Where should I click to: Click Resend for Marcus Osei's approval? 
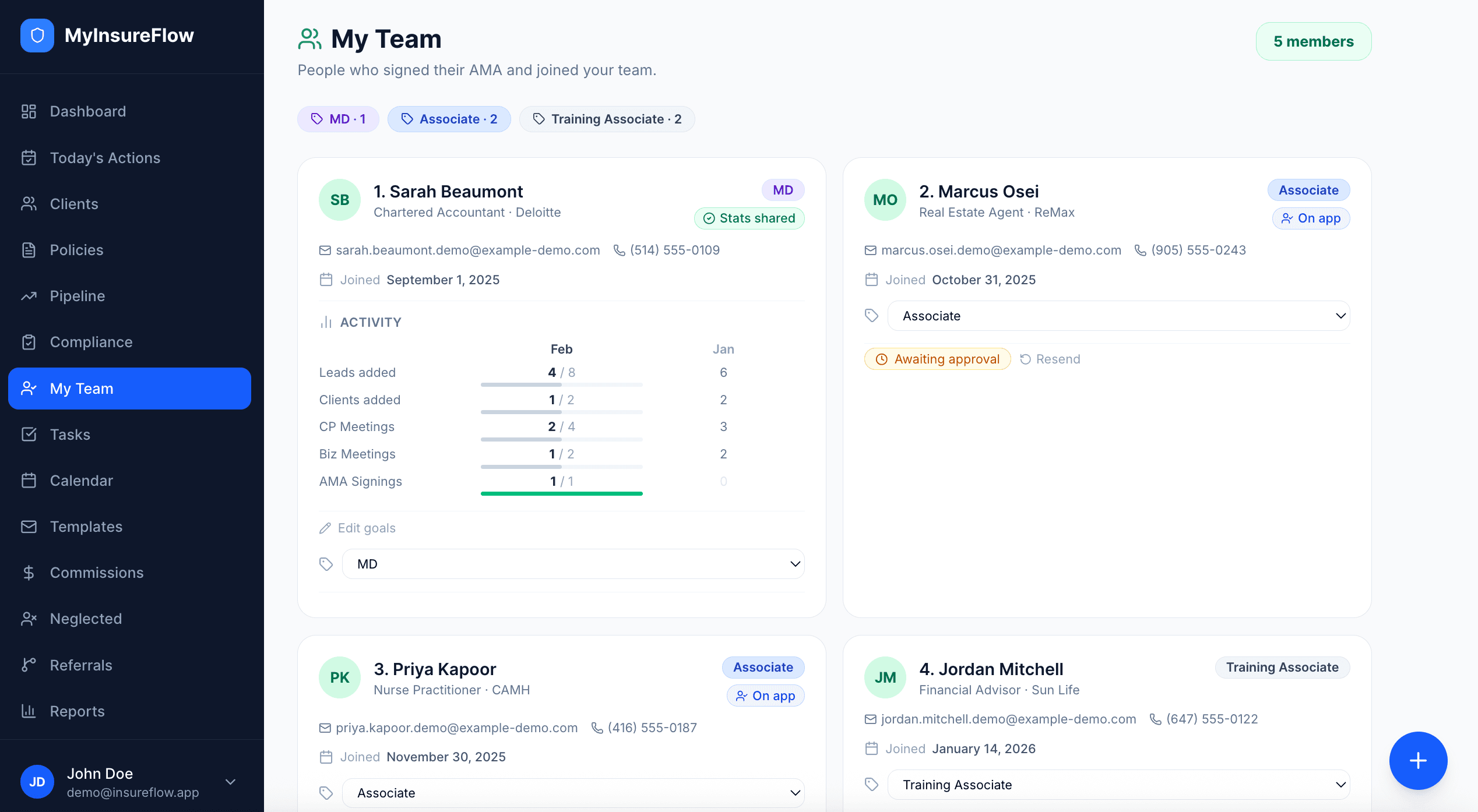click(1049, 359)
